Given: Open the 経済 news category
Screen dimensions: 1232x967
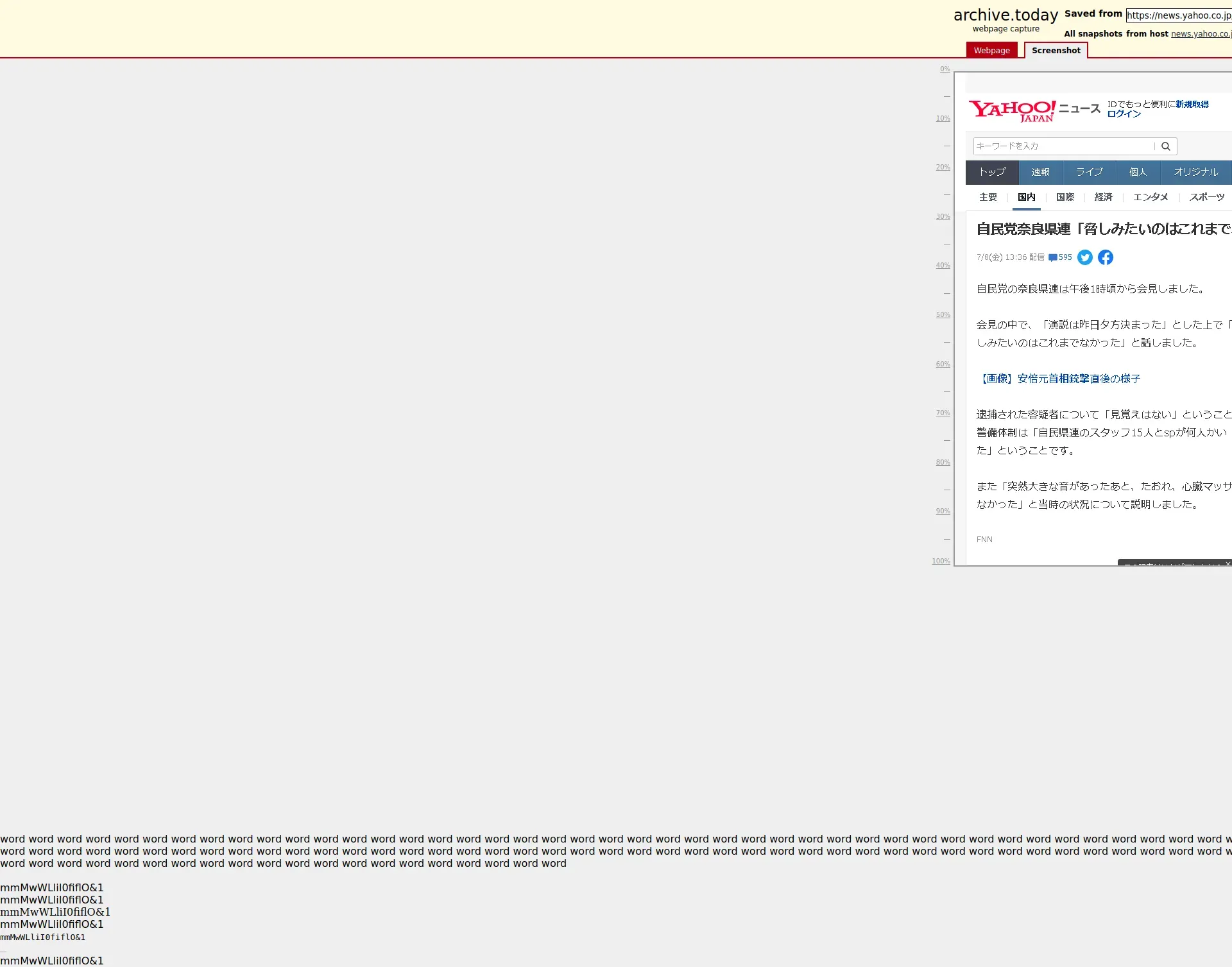Looking at the screenshot, I should point(1103,197).
